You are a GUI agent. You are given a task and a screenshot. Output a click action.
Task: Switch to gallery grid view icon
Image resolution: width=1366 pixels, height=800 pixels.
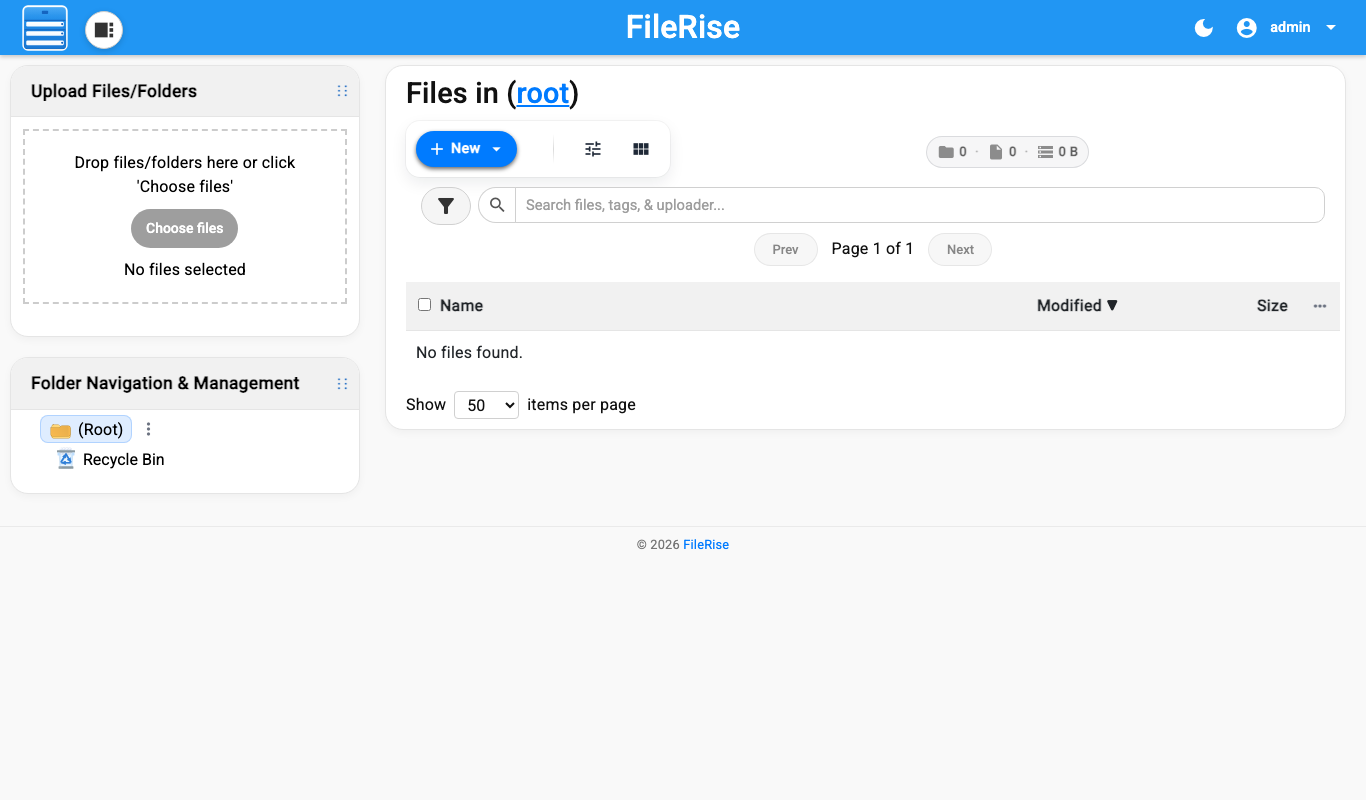click(641, 149)
